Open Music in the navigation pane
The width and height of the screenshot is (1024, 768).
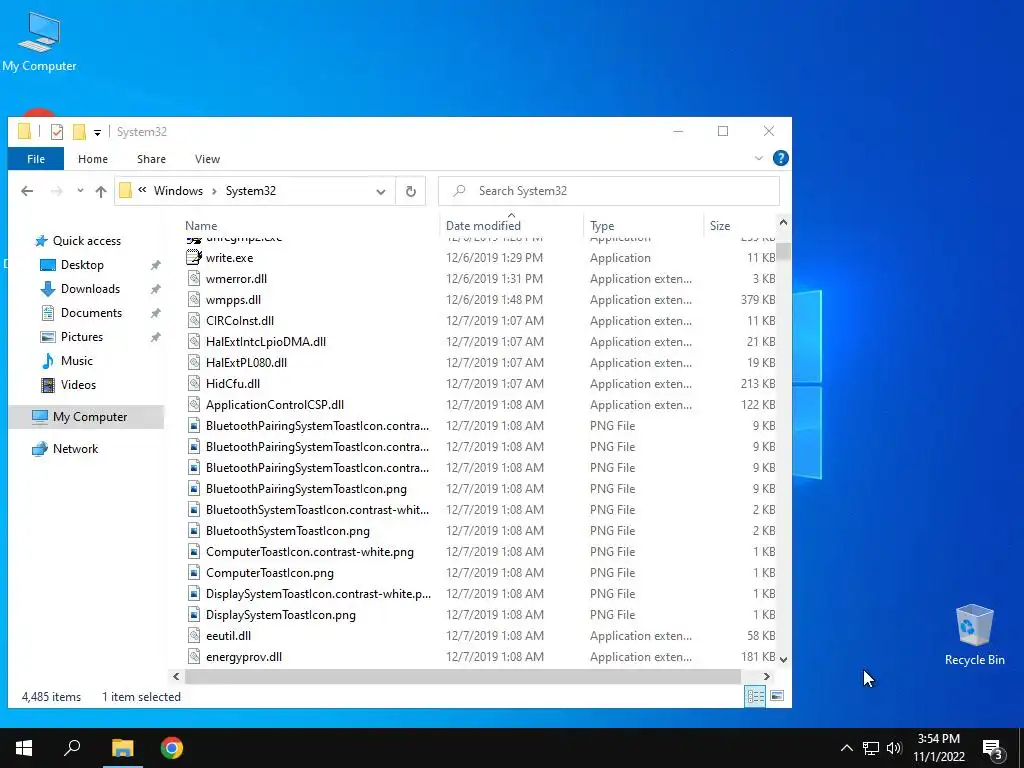click(x=76, y=360)
